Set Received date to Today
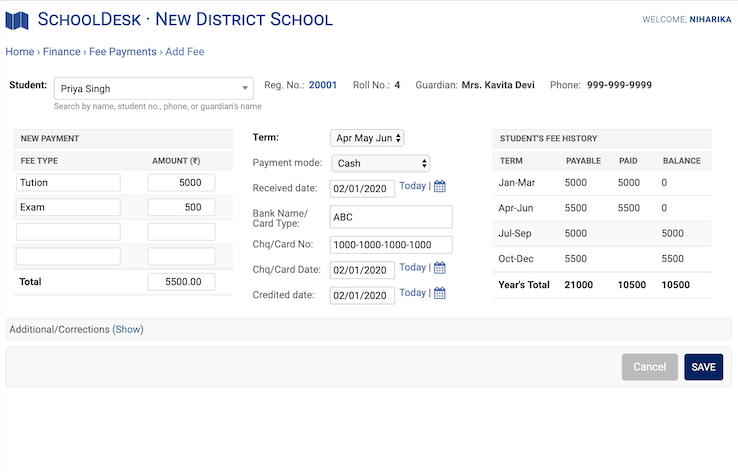Screen dimensions: 738x472 pos(412,186)
